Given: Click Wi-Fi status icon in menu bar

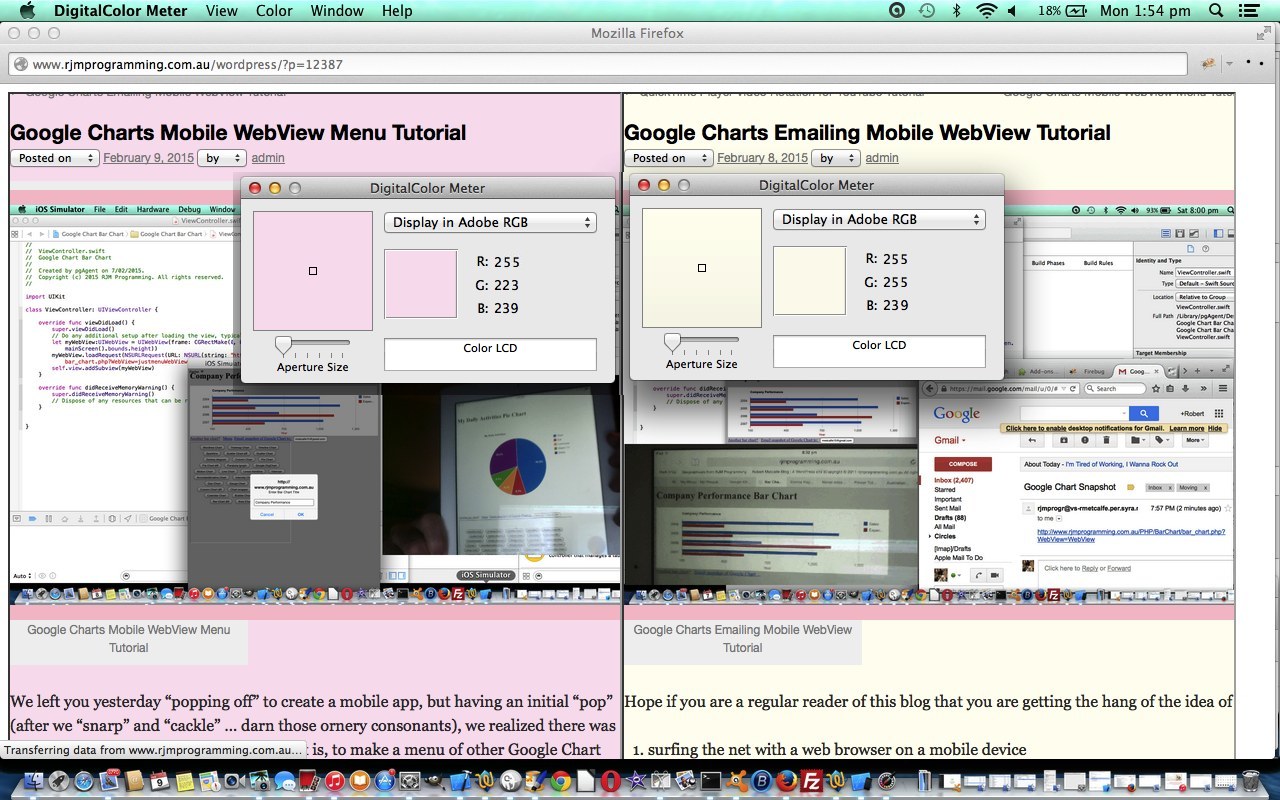Looking at the screenshot, I should click(x=987, y=11).
